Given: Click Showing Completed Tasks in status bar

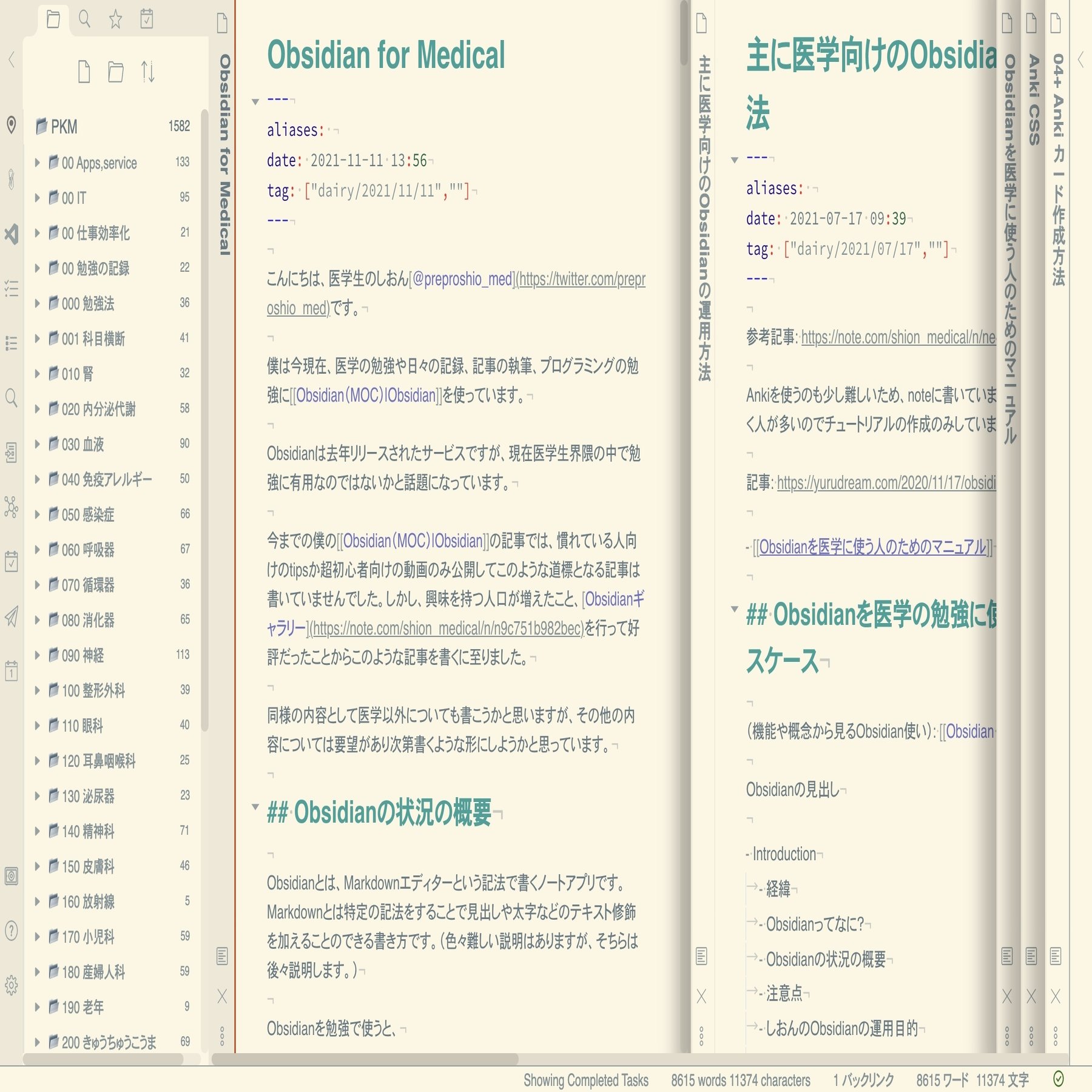Looking at the screenshot, I should point(586,1080).
